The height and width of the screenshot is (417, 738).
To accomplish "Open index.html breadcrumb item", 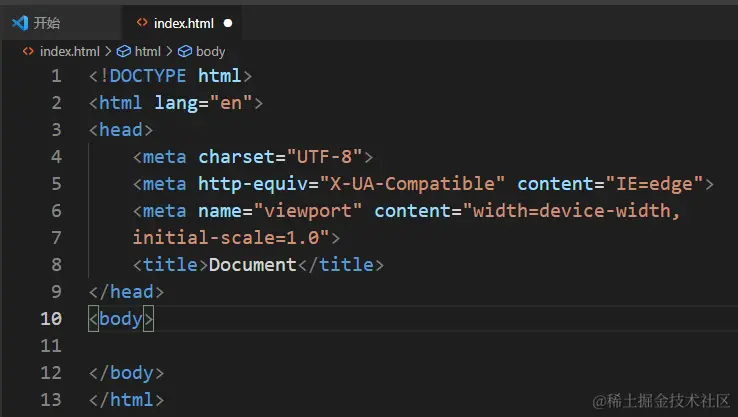I will click(x=70, y=51).
